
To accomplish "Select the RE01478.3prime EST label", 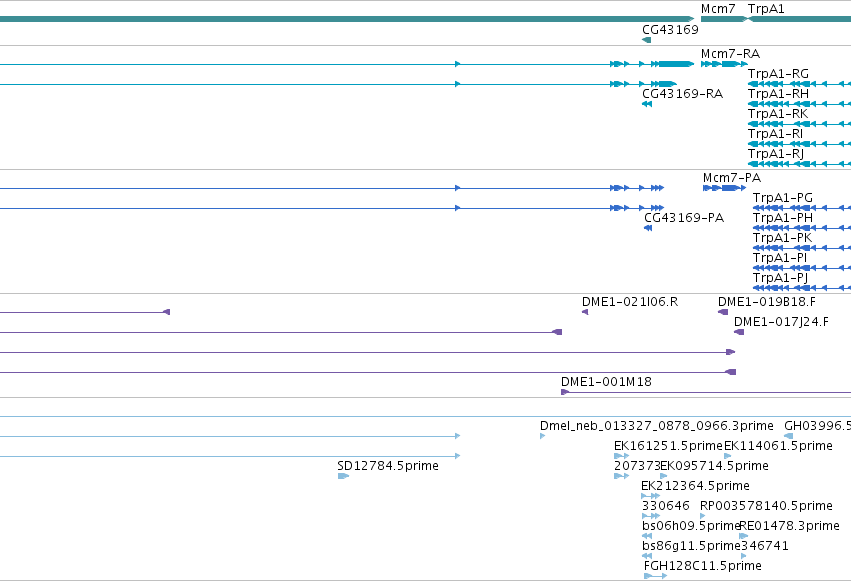I will click(x=790, y=526).
